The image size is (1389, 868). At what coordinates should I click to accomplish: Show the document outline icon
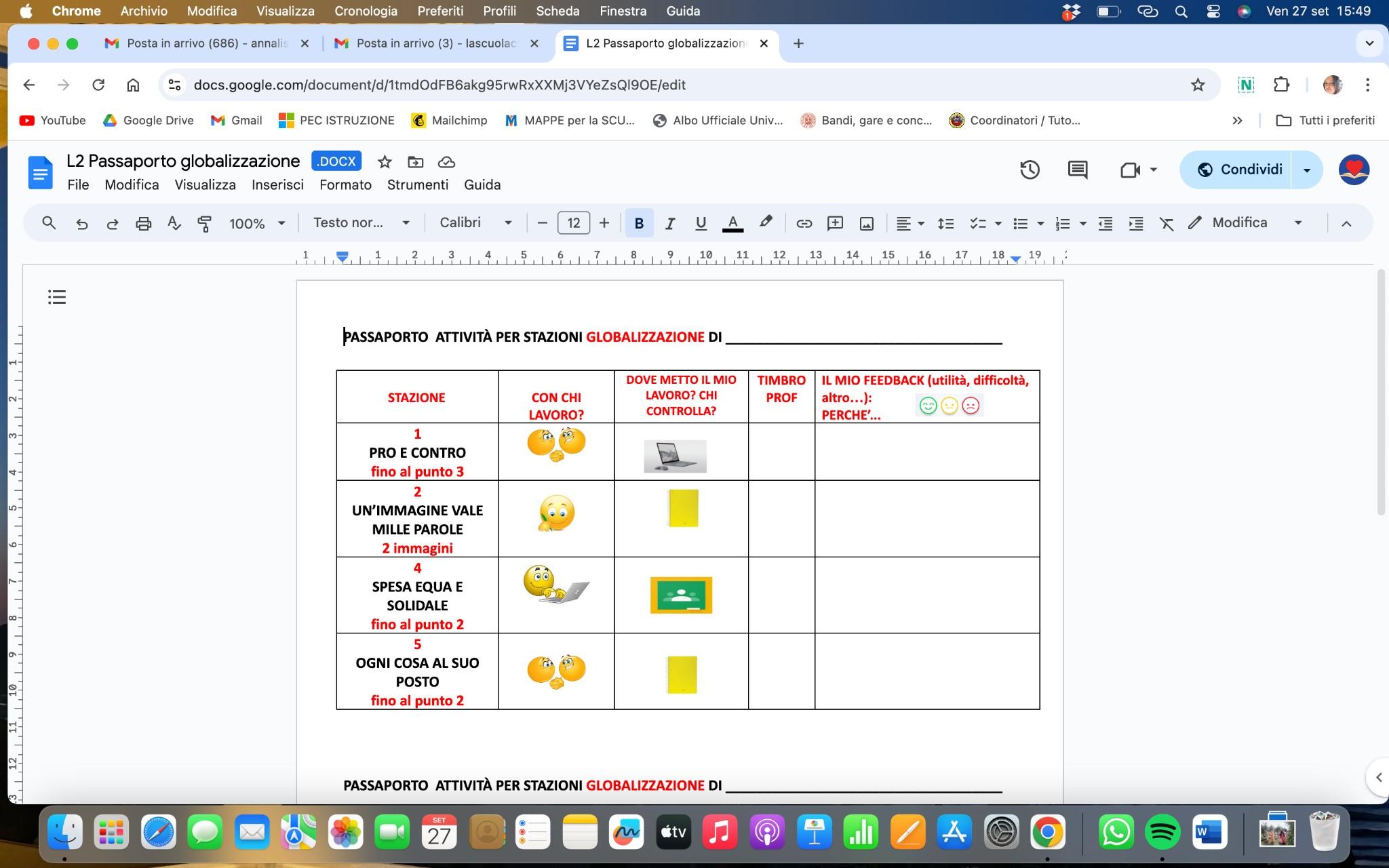pyautogui.click(x=57, y=296)
